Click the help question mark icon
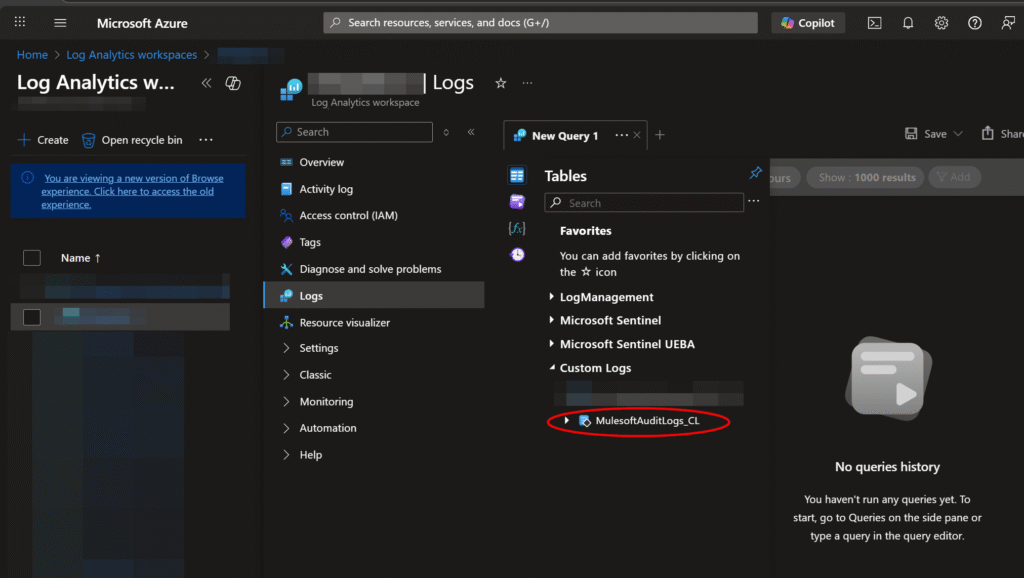 (974, 23)
